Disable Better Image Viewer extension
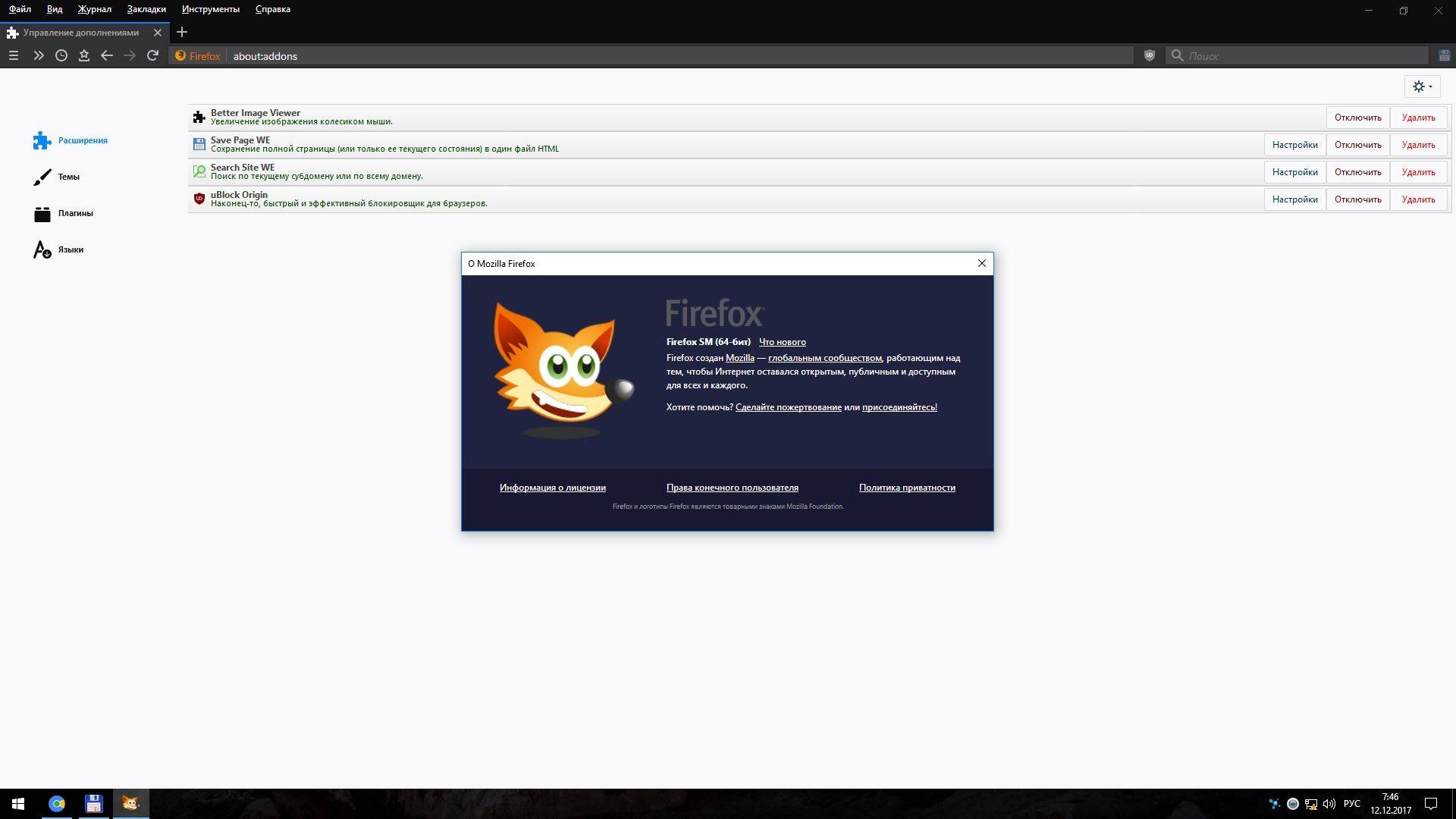This screenshot has width=1456, height=819. coord(1357,118)
